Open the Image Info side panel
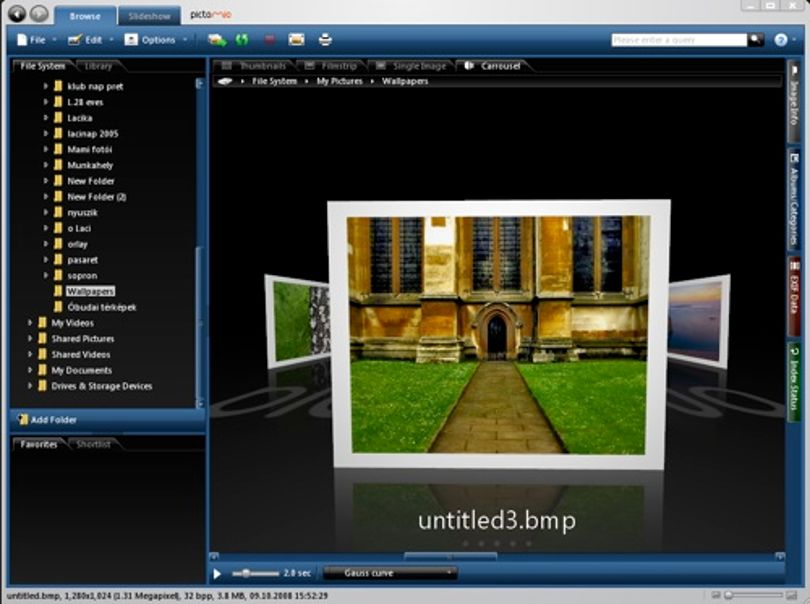Viewport: 810px width, 604px height. (x=794, y=101)
